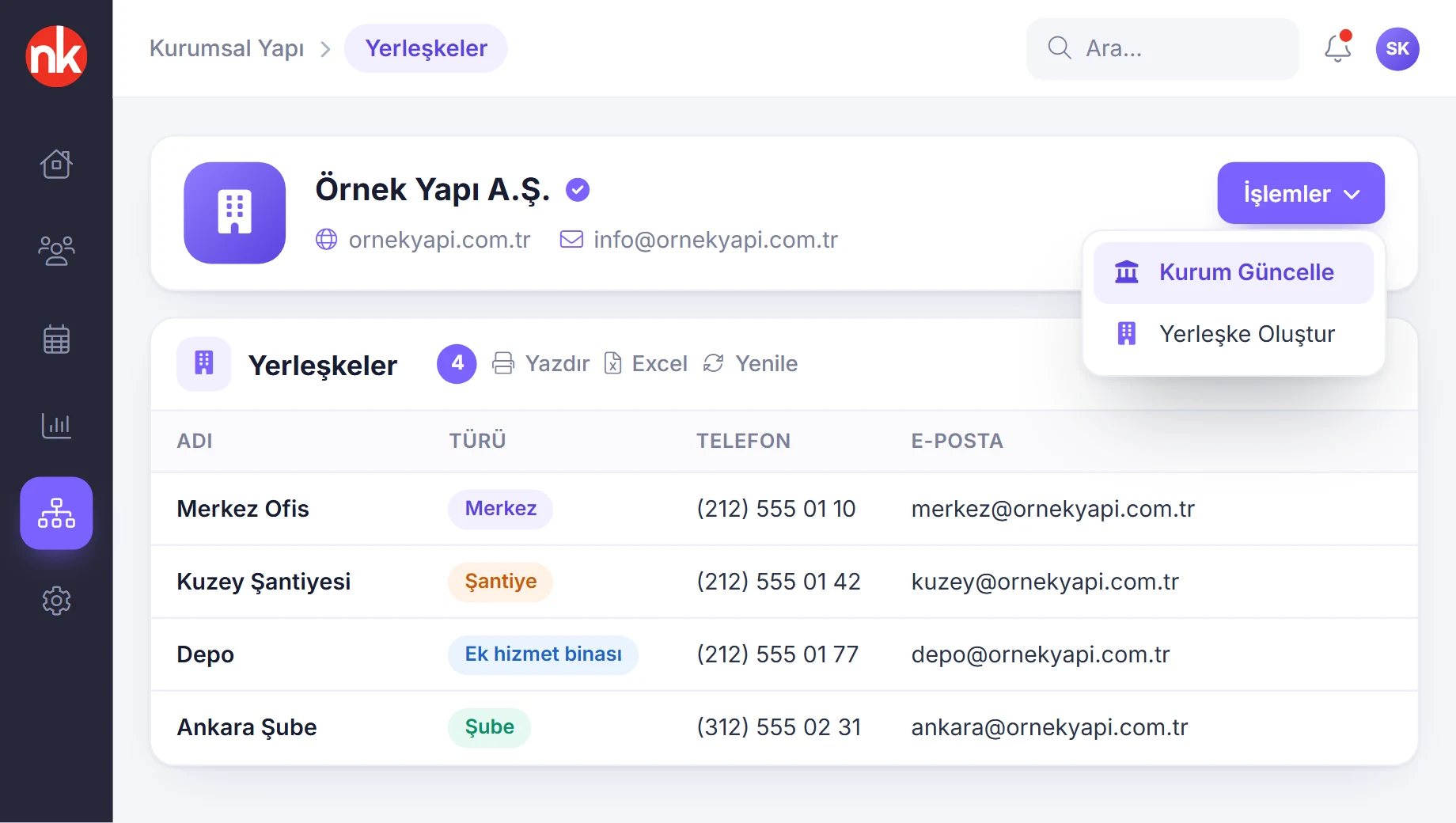This screenshot has width=1456, height=823.
Task: Click the Yerleşke Oluştur building icon
Action: point(1127,334)
